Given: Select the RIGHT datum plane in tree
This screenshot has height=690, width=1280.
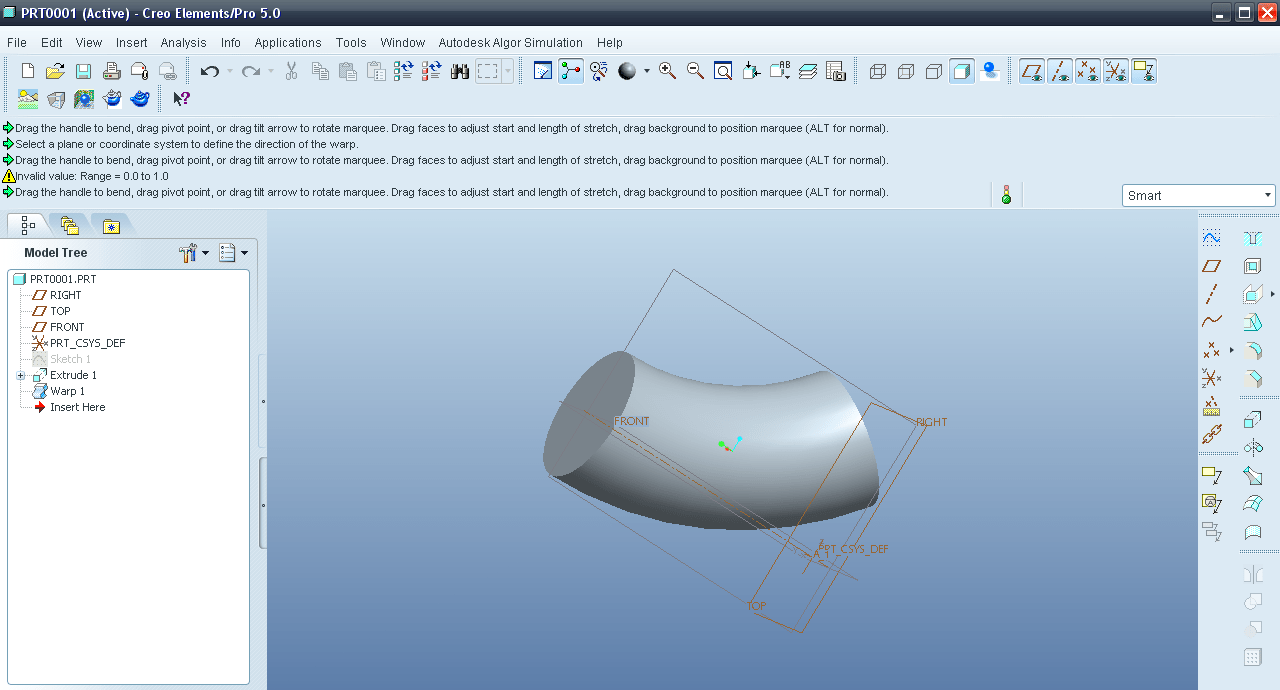Looking at the screenshot, I should (x=66, y=295).
